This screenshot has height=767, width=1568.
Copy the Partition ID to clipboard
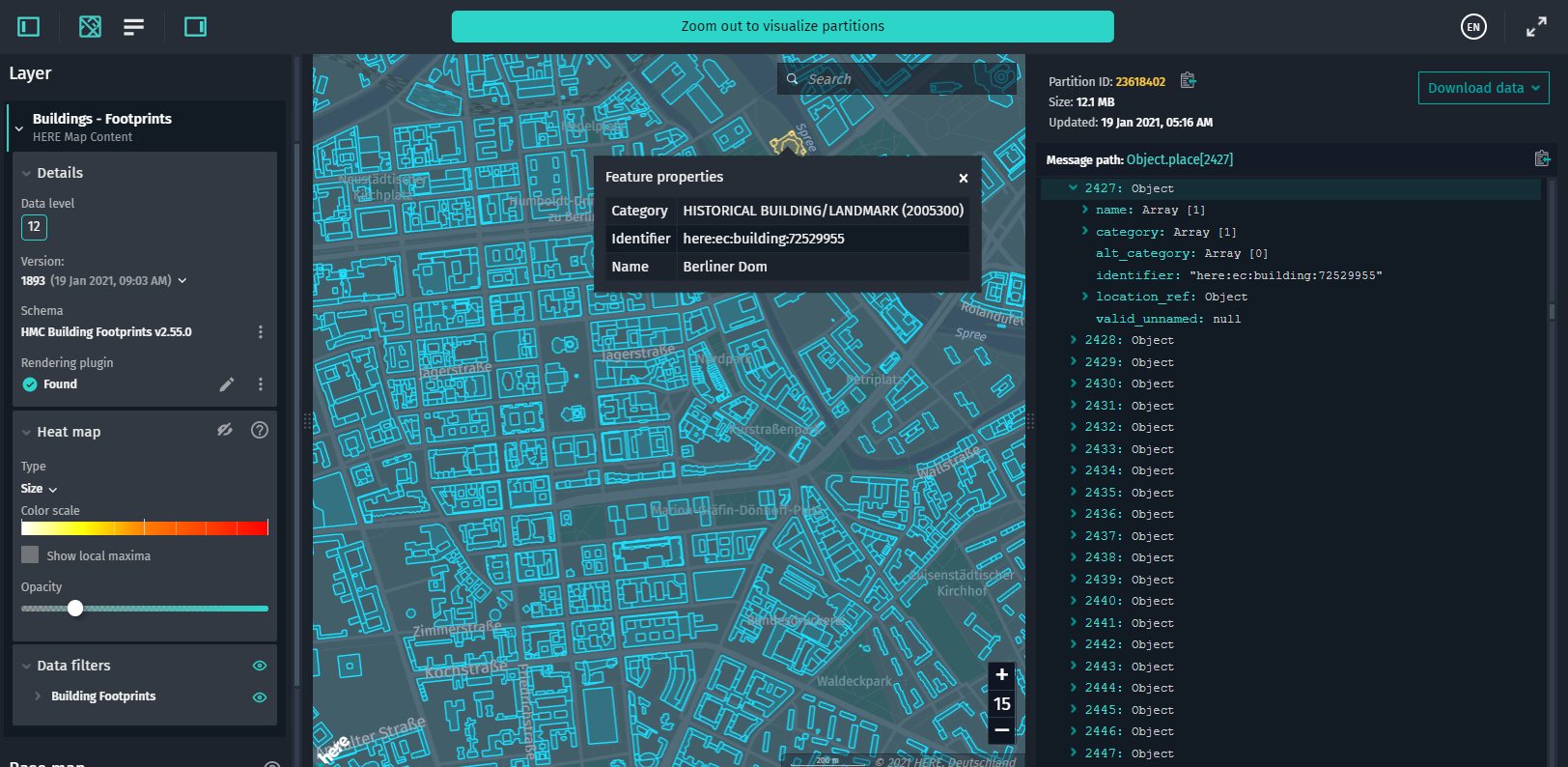click(1188, 81)
